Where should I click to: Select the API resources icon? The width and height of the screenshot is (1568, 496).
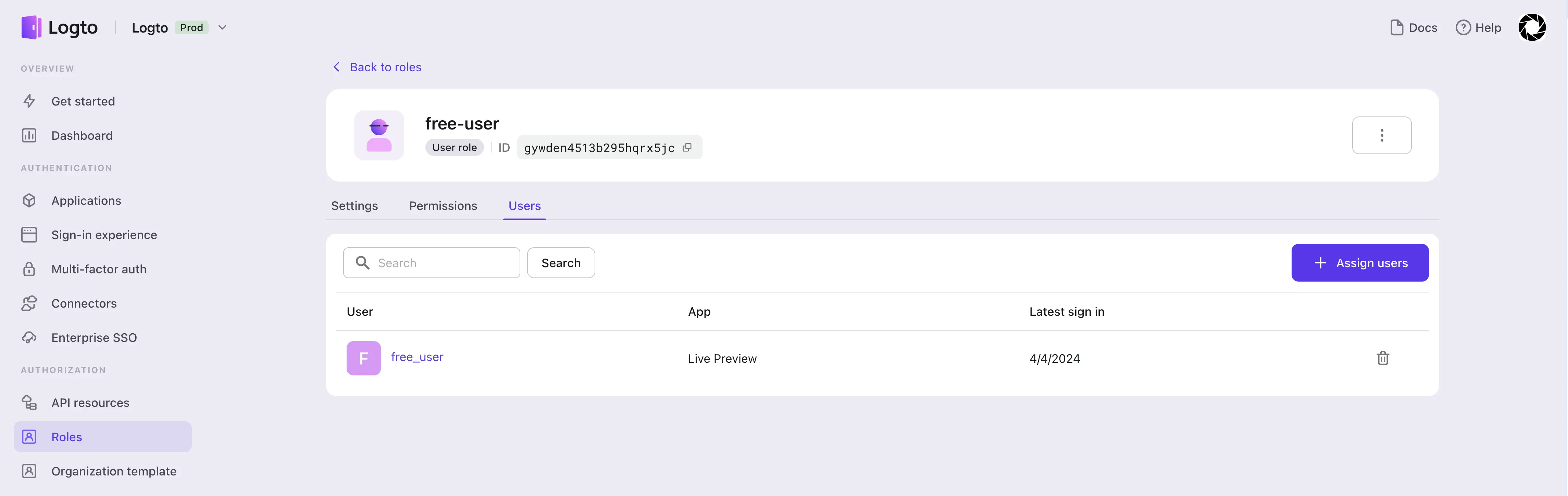pos(29,402)
